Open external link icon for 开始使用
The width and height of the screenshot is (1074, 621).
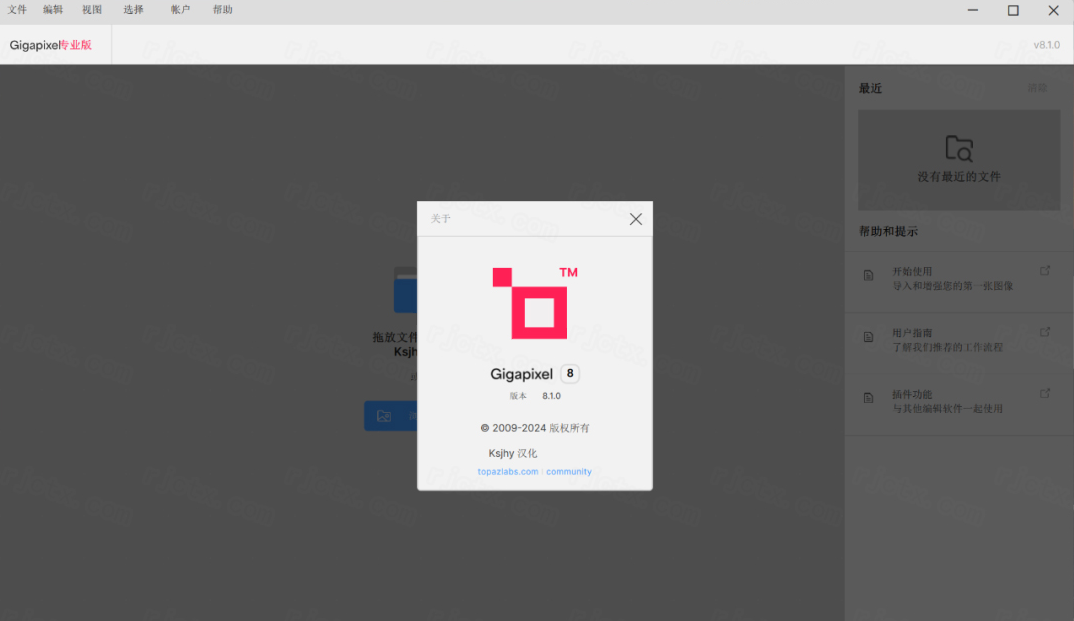(1045, 271)
